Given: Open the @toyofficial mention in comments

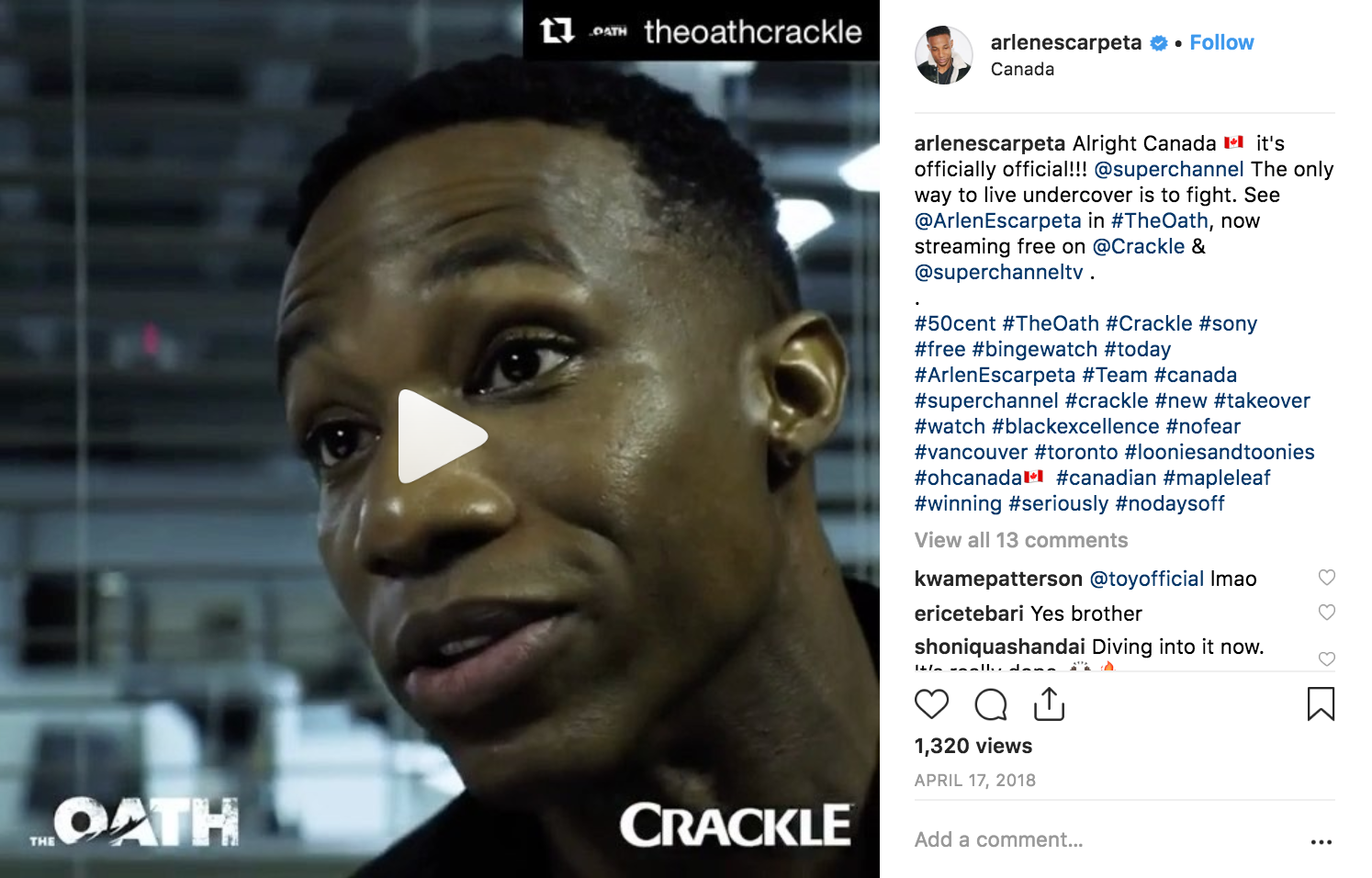Looking at the screenshot, I should (1146, 579).
